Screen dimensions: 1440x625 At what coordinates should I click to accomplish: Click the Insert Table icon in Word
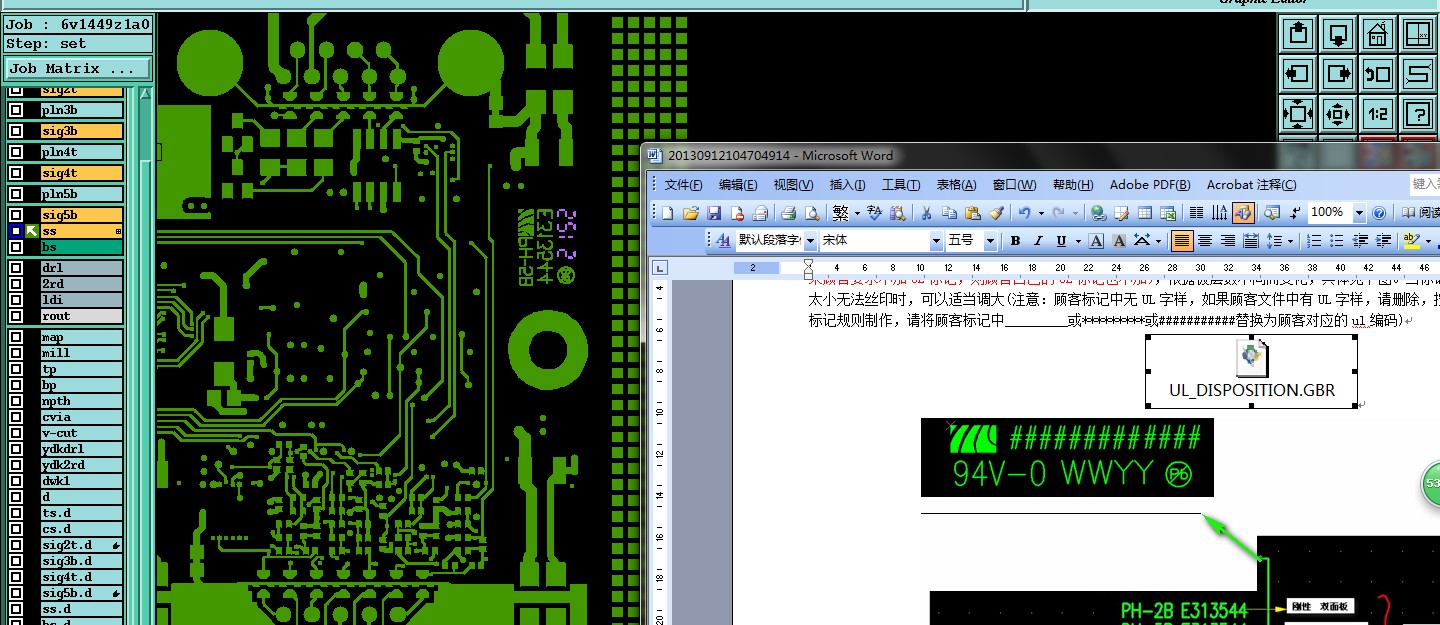tap(1144, 213)
